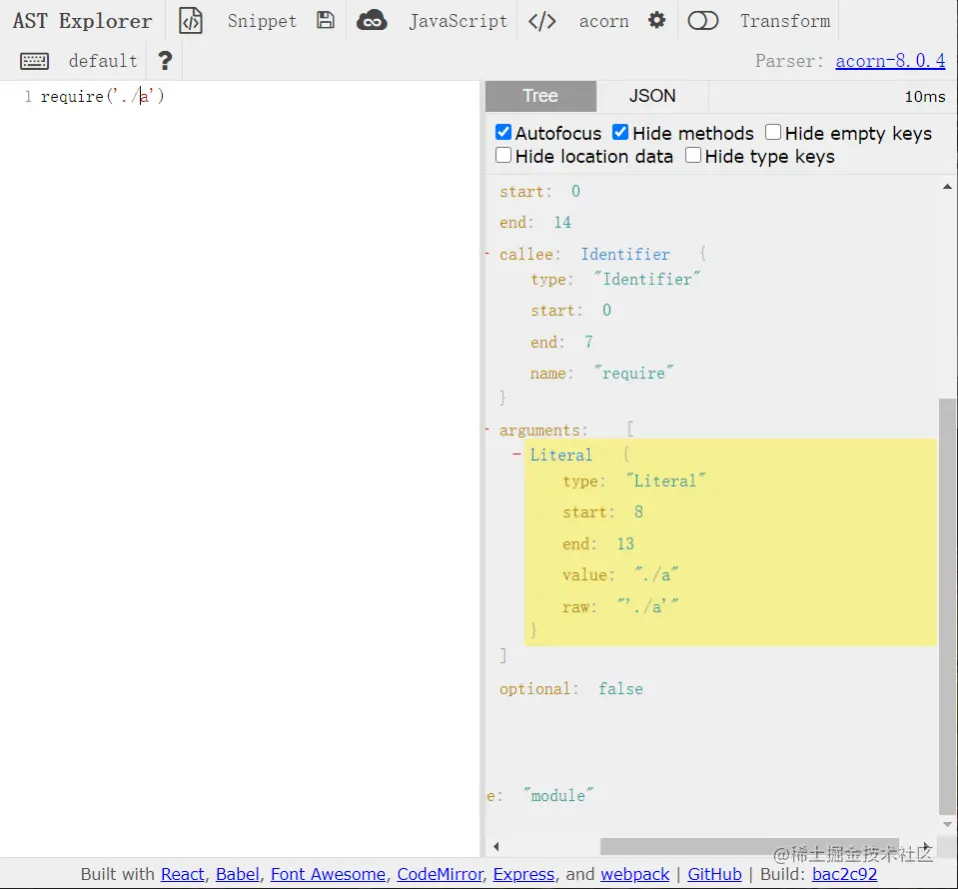The height and width of the screenshot is (889, 958).
Task: Click the Identifier node type label
Action: point(625,254)
